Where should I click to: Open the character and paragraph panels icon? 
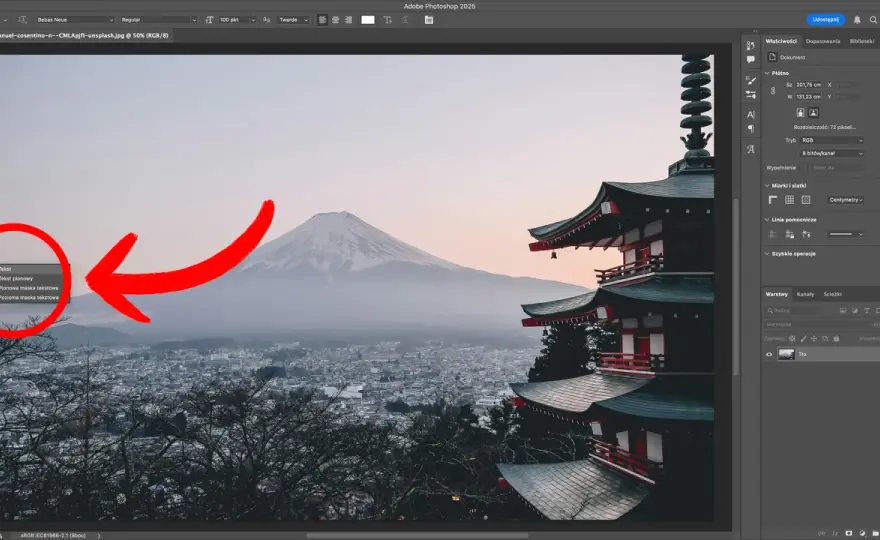[x=429, y=20]
